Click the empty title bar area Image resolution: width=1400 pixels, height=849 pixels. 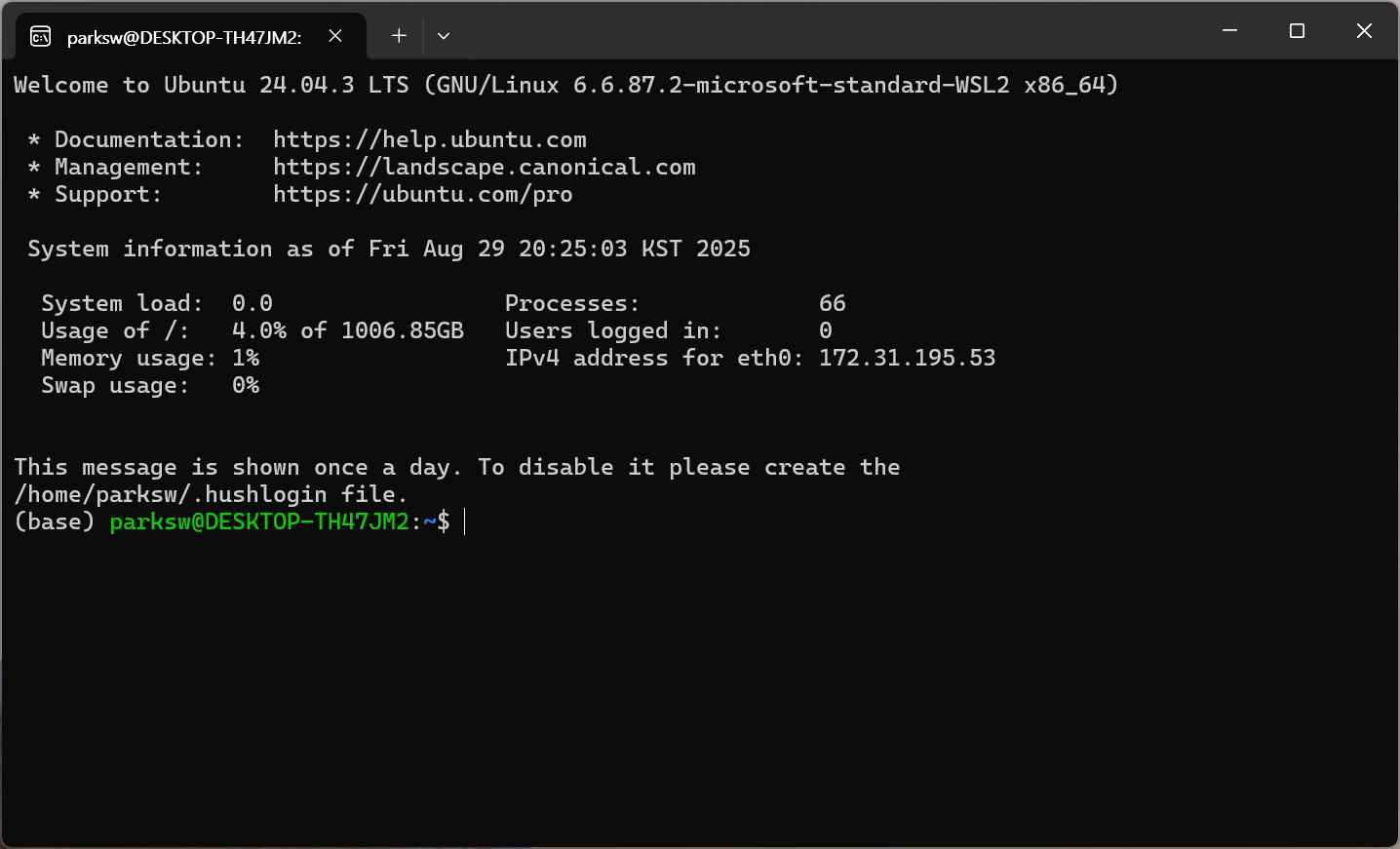[829, 31]
